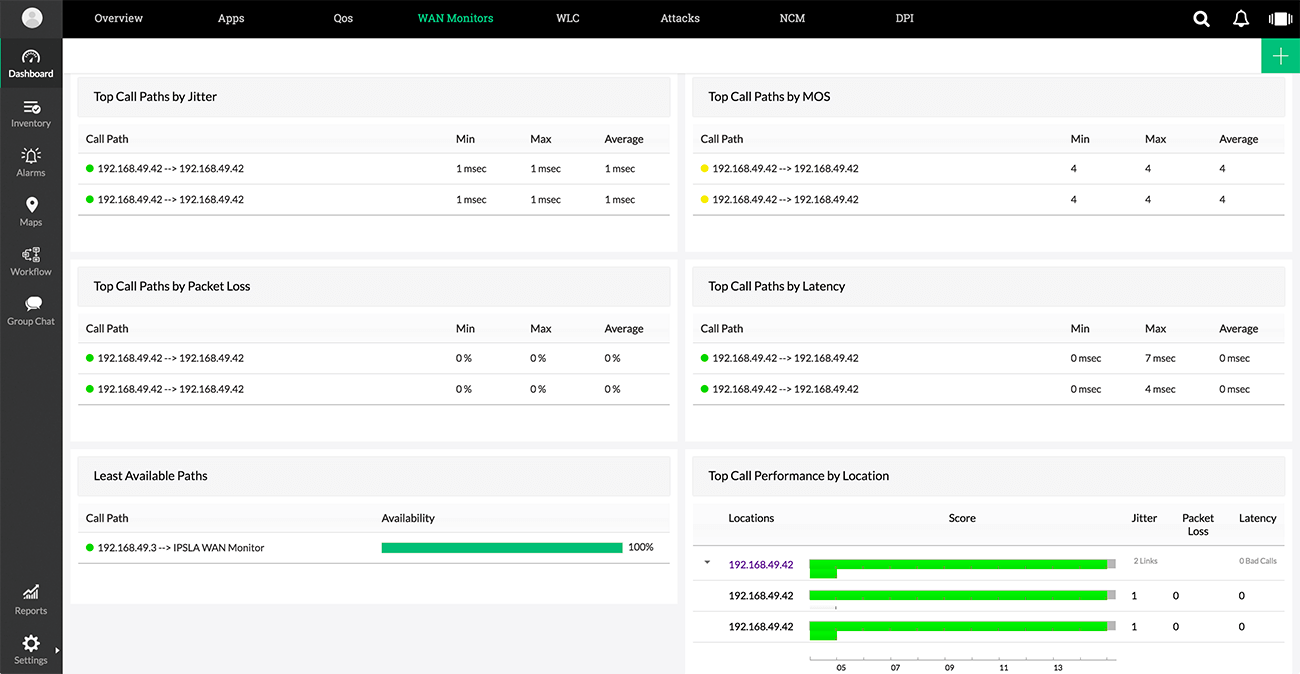
Task: Click the Locations column header
Action: point(751,518)
